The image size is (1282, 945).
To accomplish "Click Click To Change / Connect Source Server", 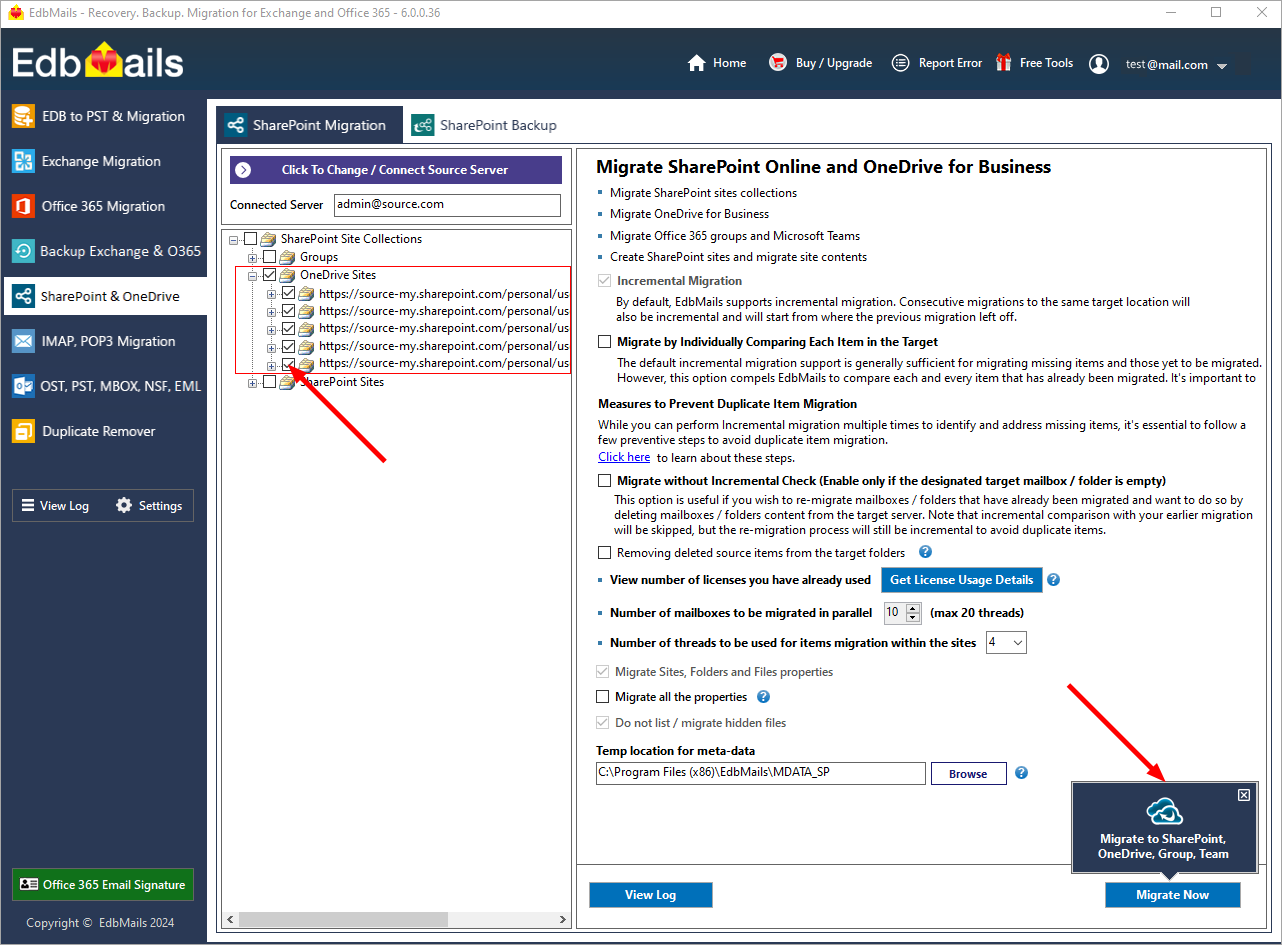I will [396, 170].
